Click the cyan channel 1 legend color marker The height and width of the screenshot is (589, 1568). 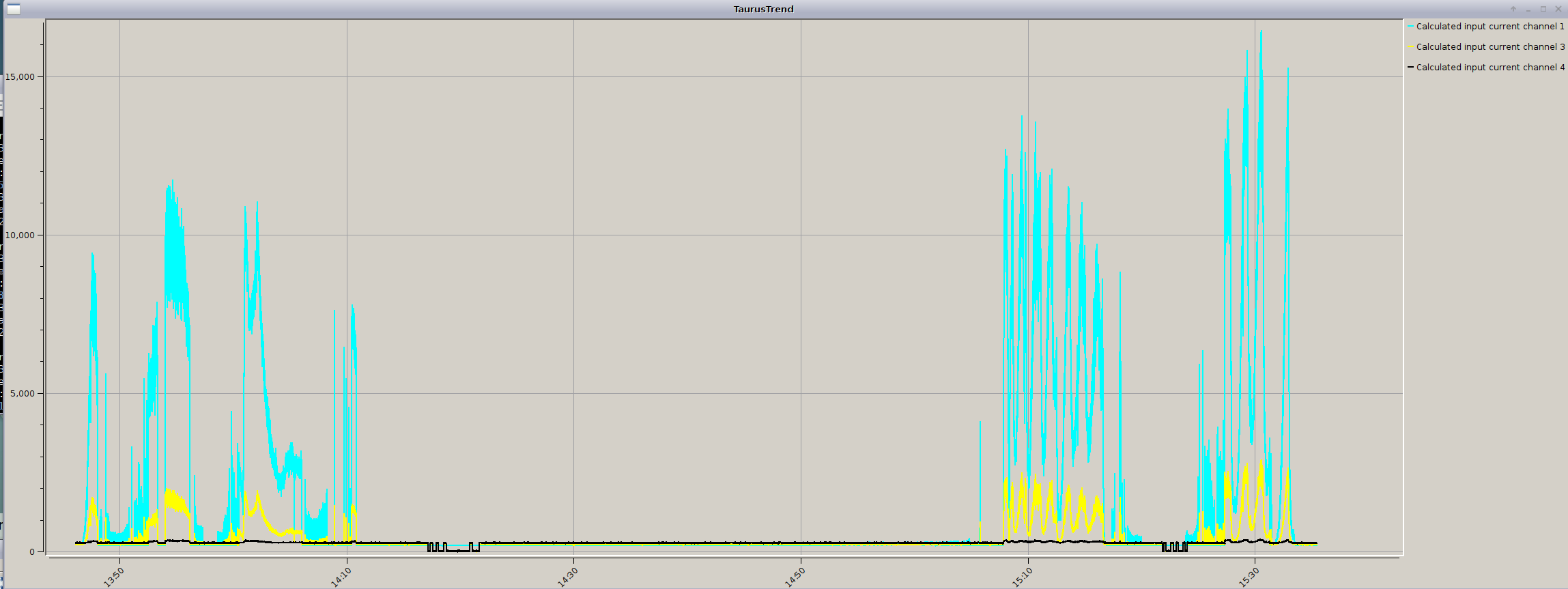coord(1410,27)
